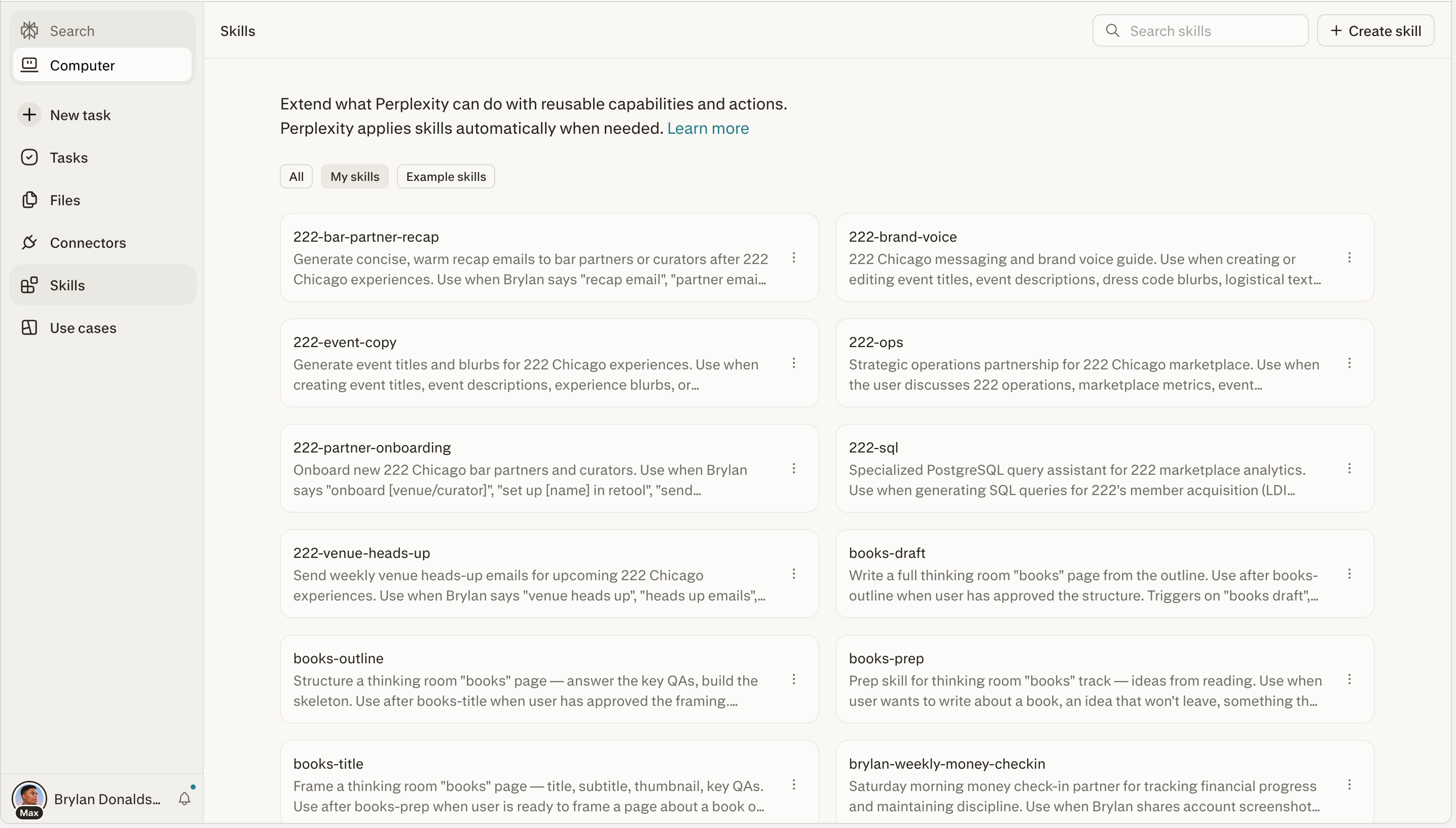Go to Files in the sidebar

pos(64,200)
